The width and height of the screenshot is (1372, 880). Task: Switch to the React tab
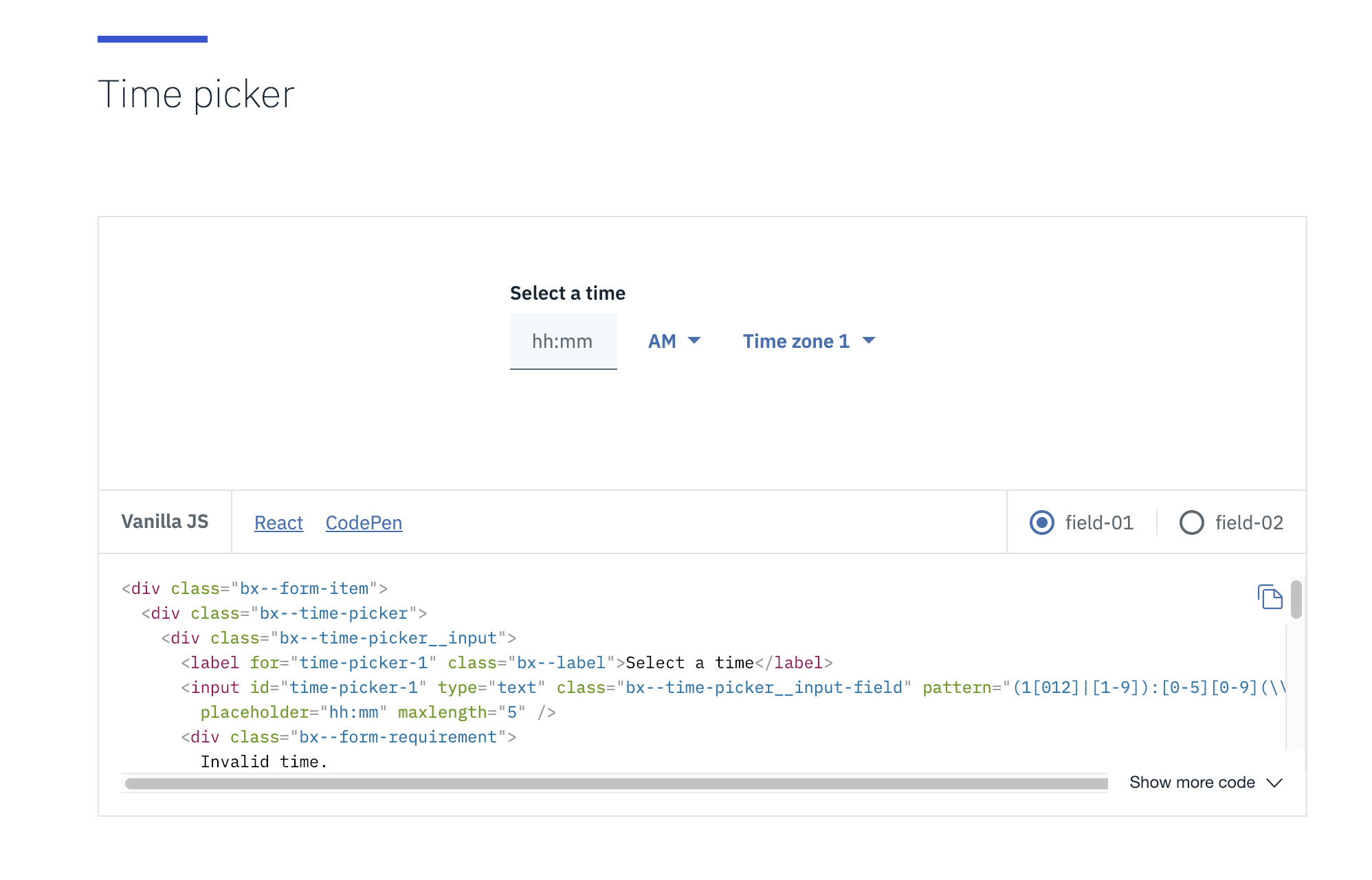(278, 522)
